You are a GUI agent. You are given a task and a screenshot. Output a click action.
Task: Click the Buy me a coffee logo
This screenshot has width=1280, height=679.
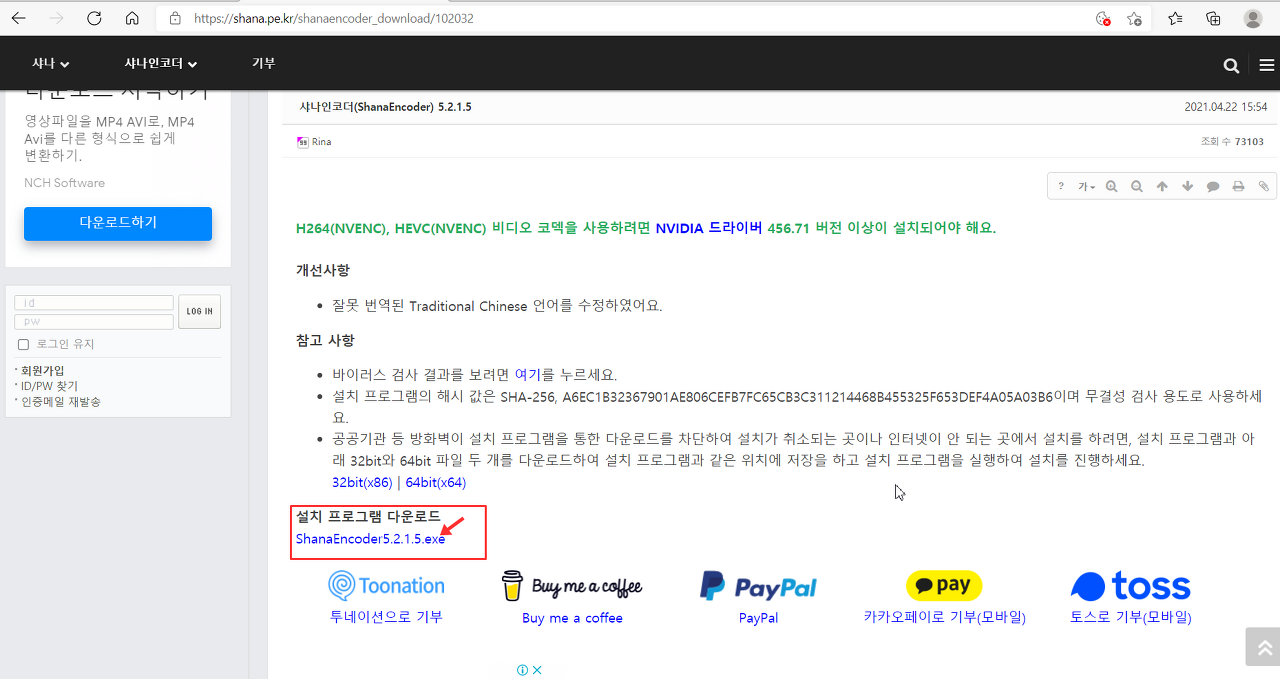(572, 586)
